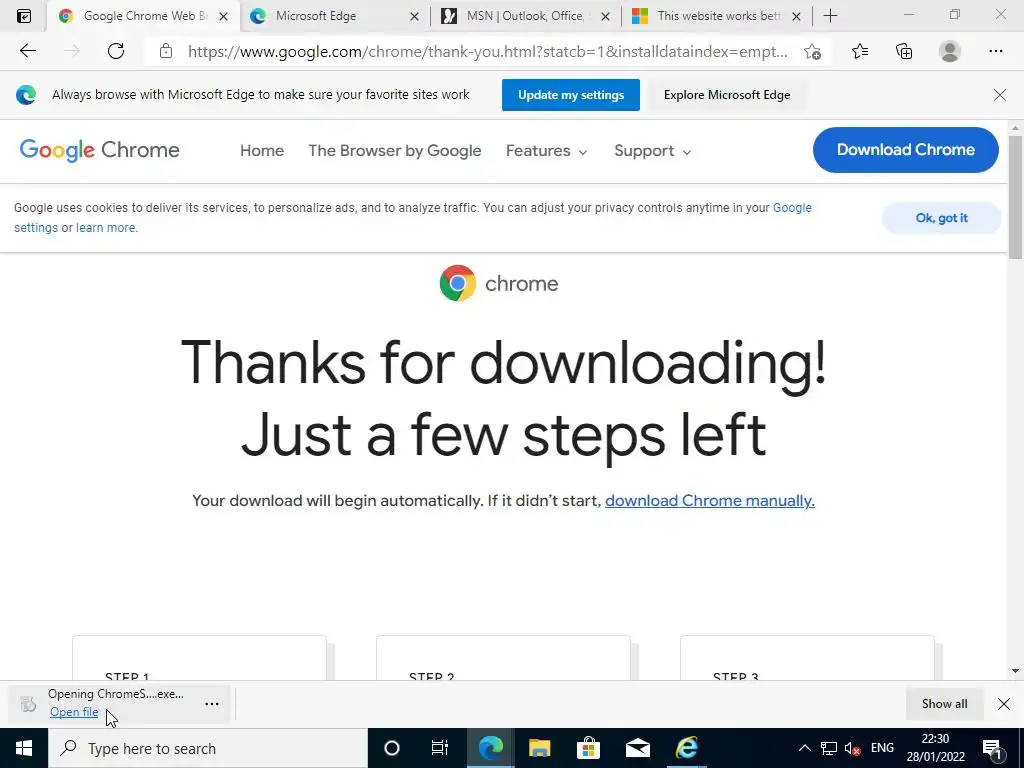Click Open file for the ChromeSetup download
Viewport: 1024px width, 768px height.
tap(74, 712)
